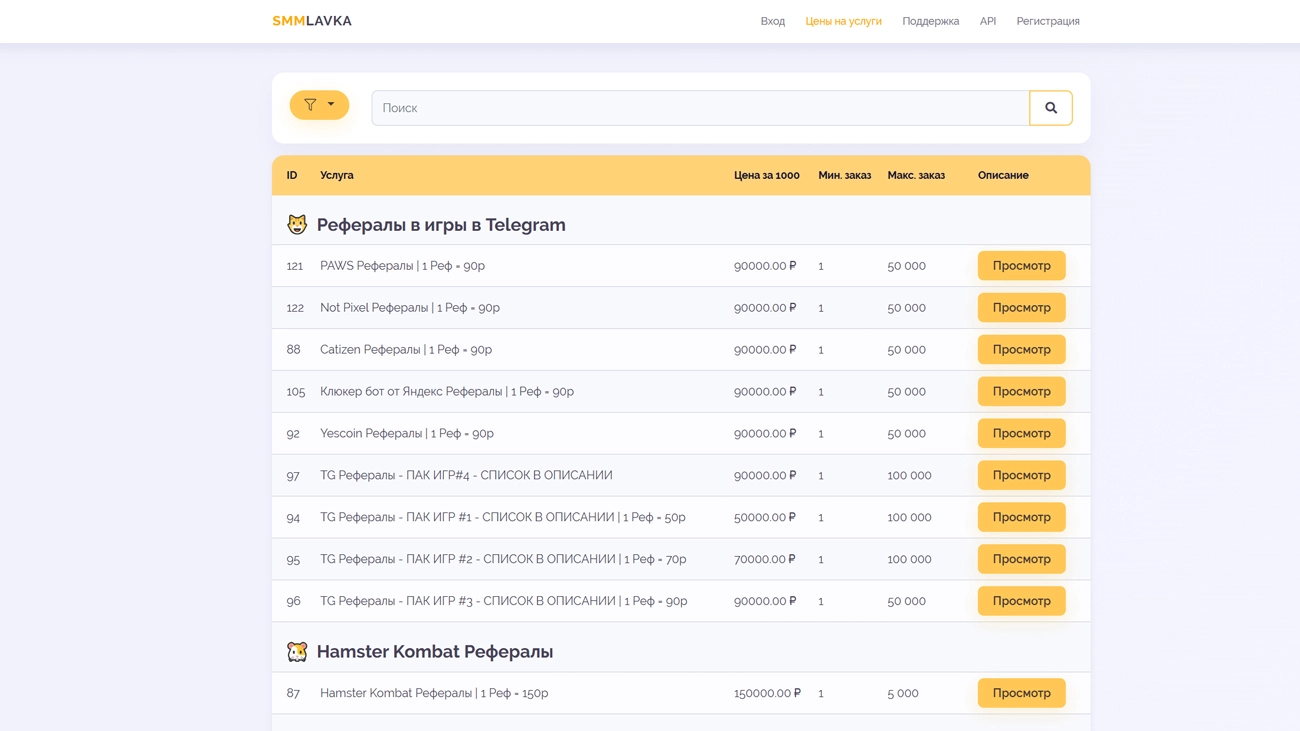Click Просмотр for Yescoin Рефералы
The height and width of the screenshot is (731, 1300).
click(x=1021, y=434)
